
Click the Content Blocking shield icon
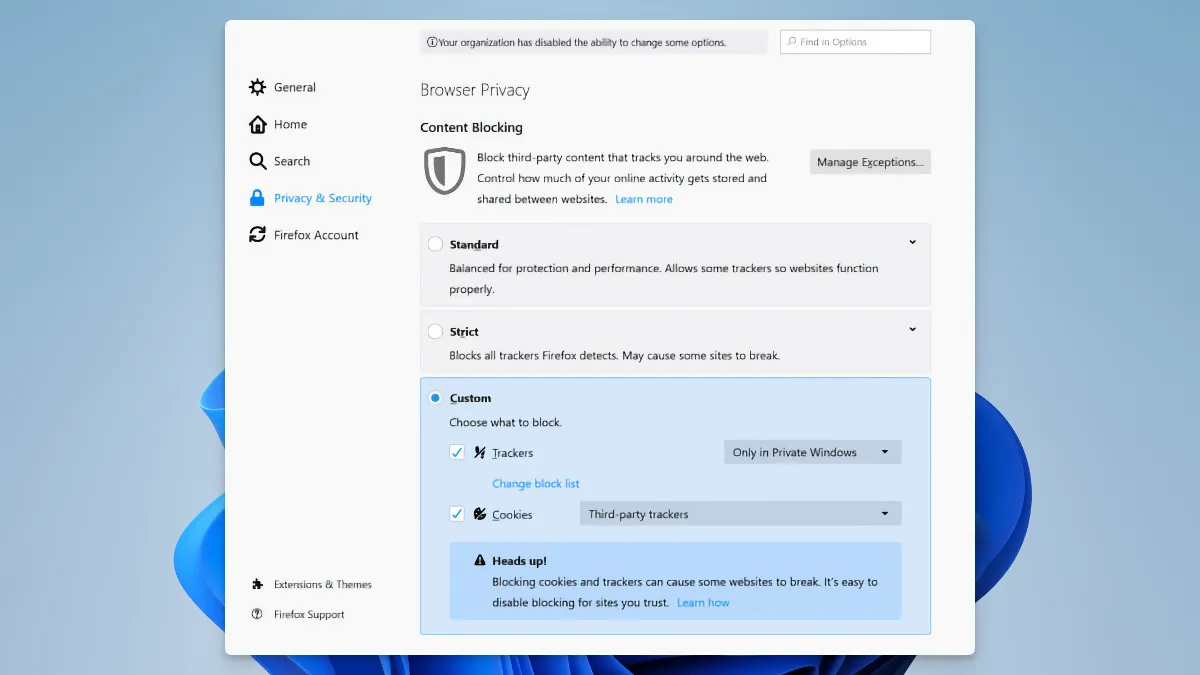445,171
